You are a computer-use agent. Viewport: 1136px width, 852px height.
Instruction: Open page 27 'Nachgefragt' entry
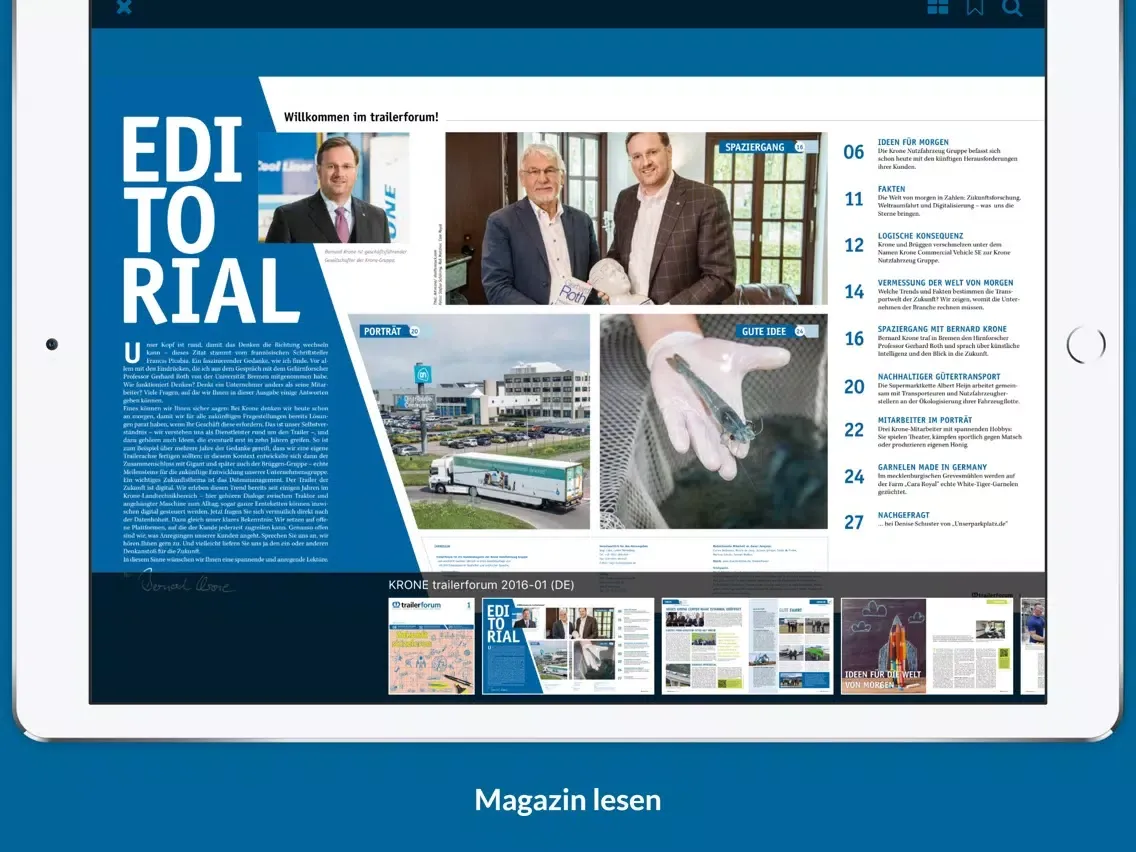tap(926, 520)
